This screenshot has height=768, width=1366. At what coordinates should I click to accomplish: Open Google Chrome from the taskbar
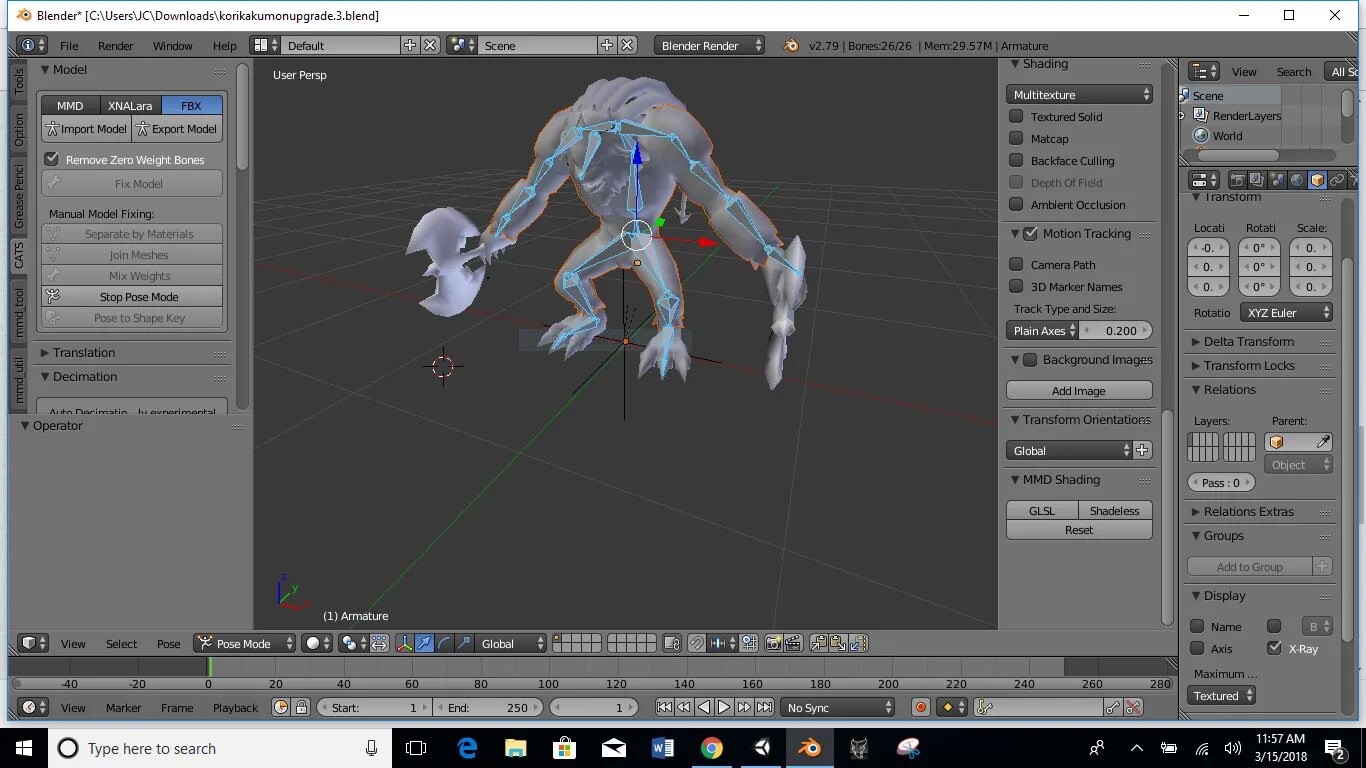point(711,748)
